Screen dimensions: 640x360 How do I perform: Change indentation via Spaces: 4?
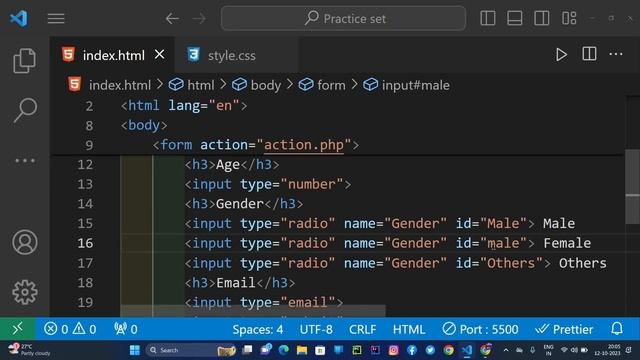[258, 329]
